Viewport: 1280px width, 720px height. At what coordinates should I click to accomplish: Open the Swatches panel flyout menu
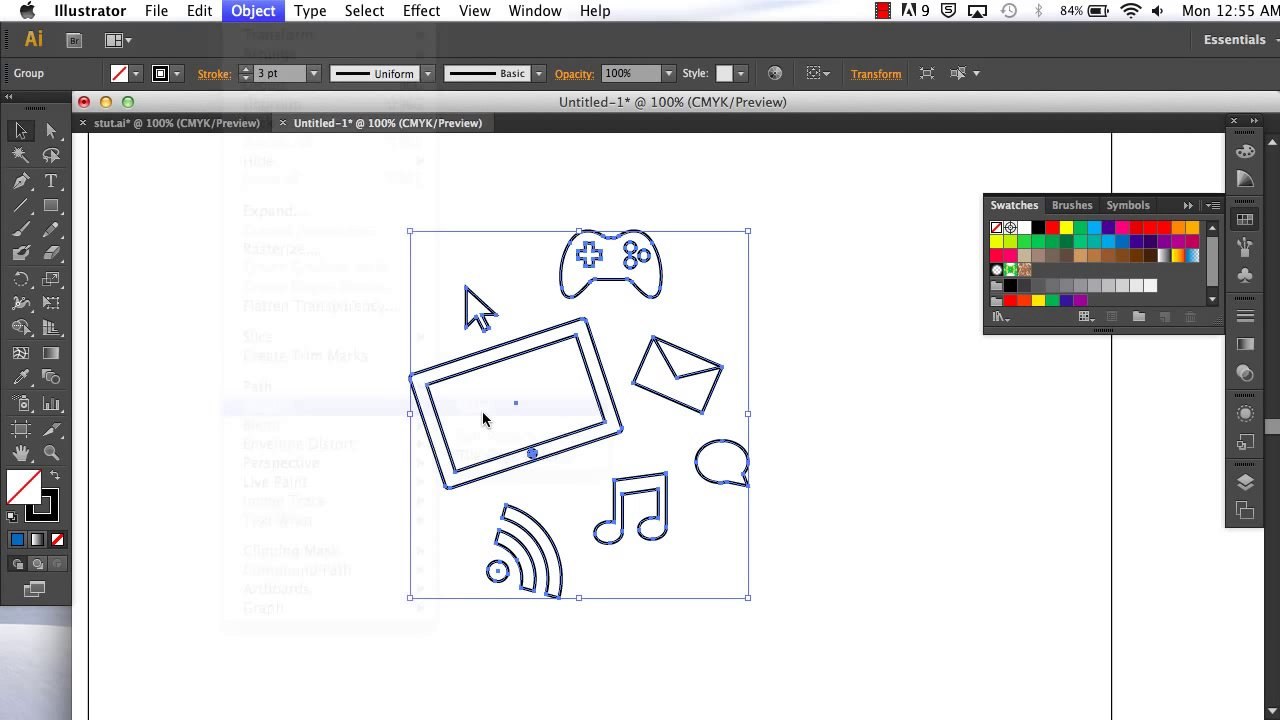[x=1212, y=205]
